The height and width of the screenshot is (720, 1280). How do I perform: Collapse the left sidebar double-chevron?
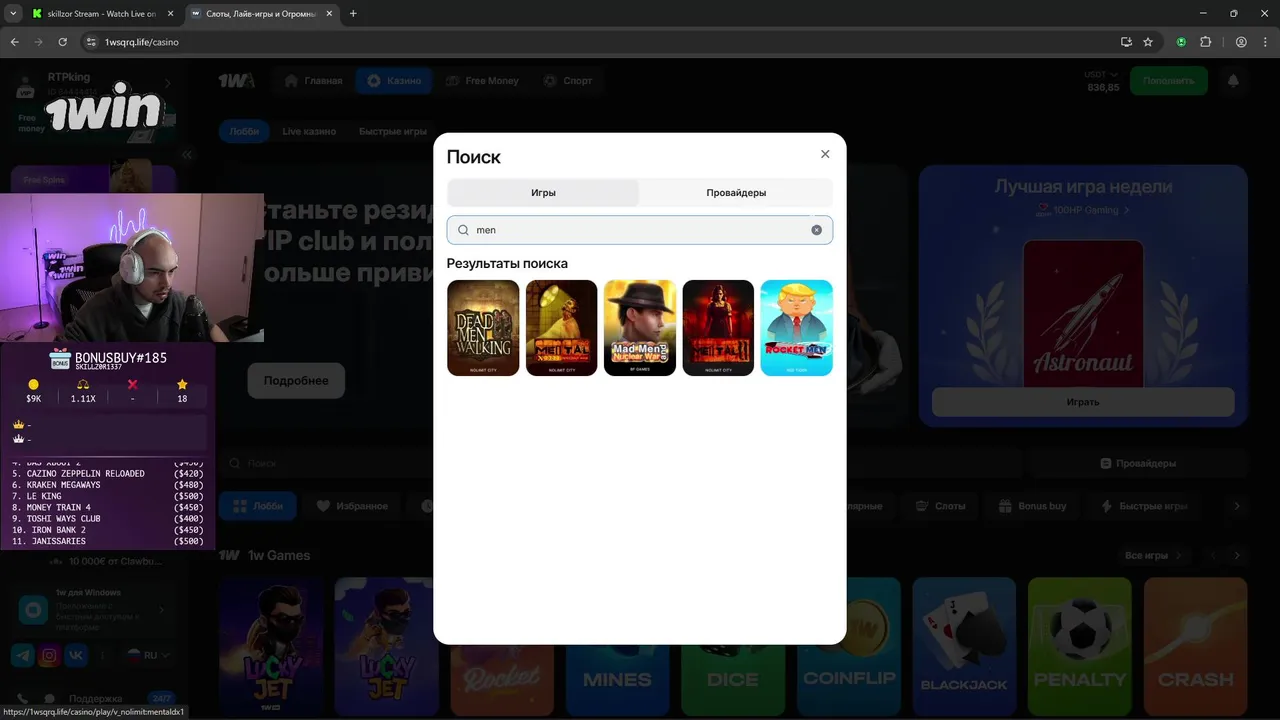(187, 155)
